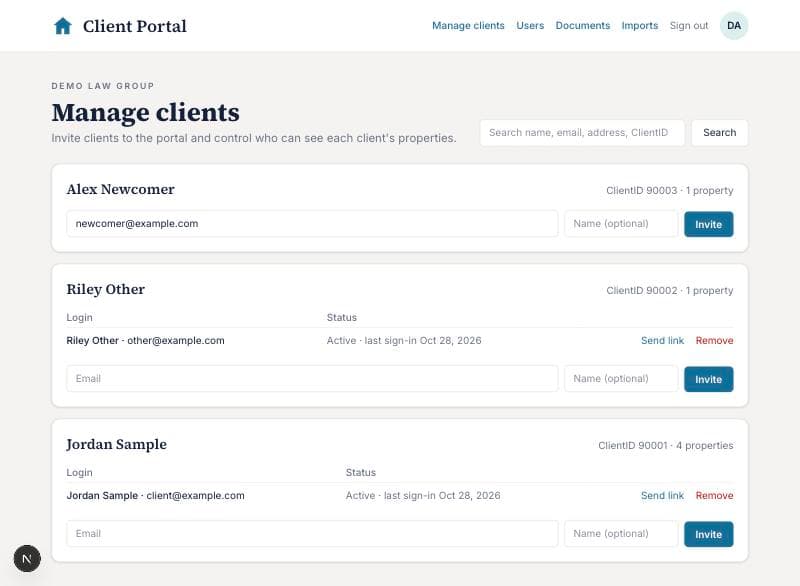Screen dimensions: 800x586
Task: Send link to Jordan Sample
Action: coord(662,495)
